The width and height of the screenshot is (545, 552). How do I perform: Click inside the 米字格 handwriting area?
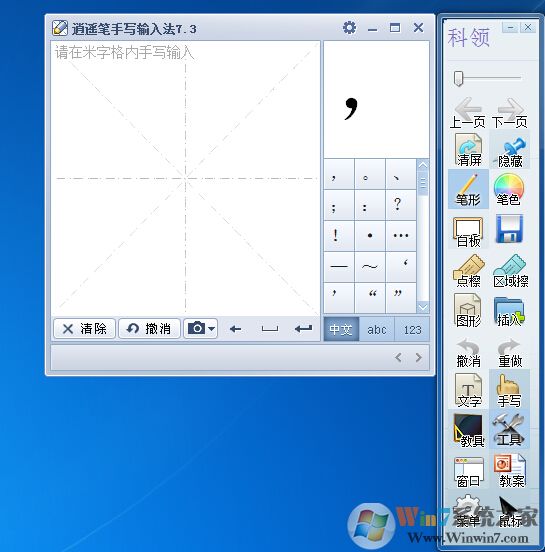(x=185, y=178)
